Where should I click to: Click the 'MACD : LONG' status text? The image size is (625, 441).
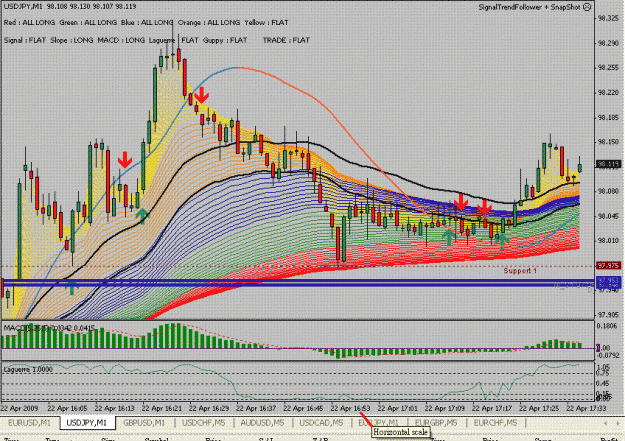pyautogui.click(x=121, y=40)
